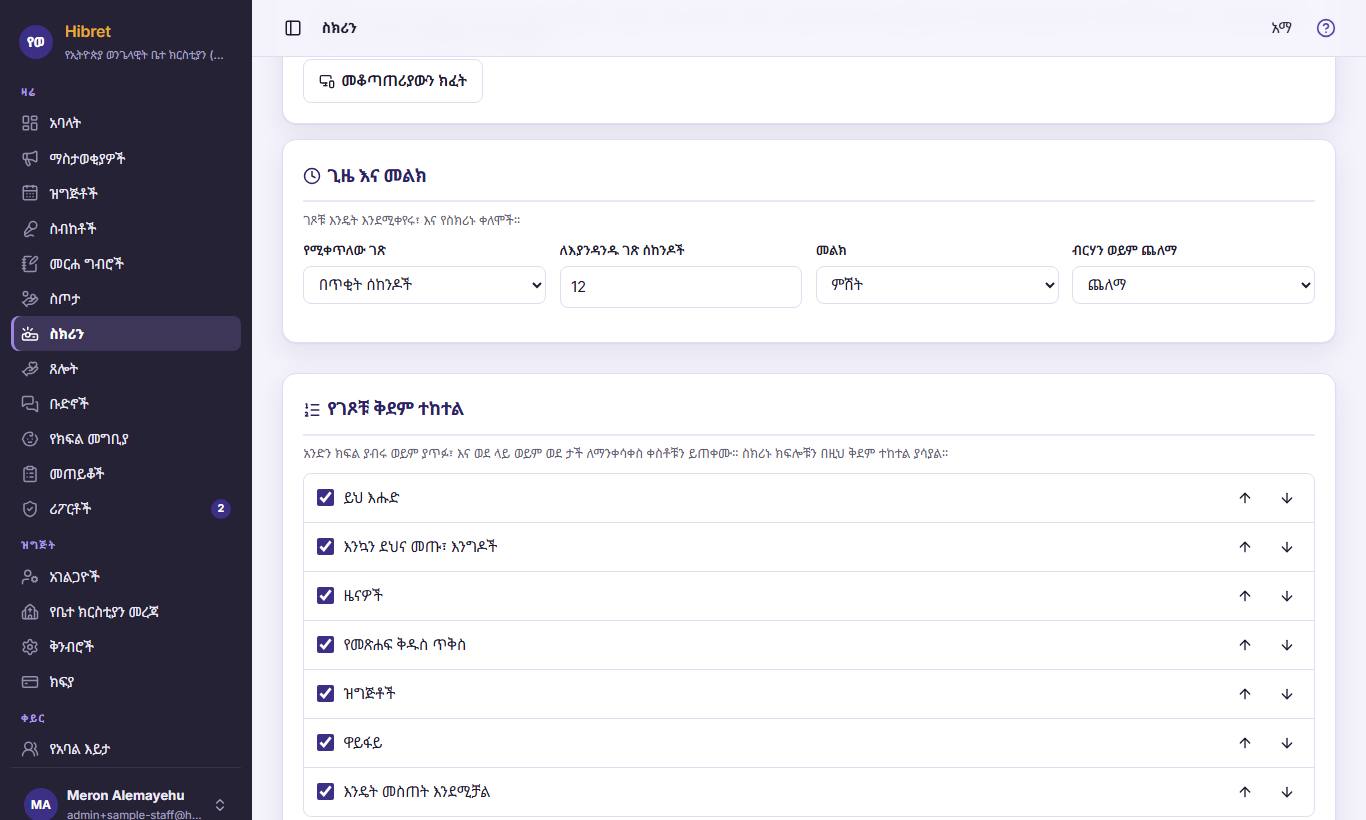Screen dimensions: 1366x820
Task: Open the የሚቀጥለው ገጽ dropdown
Action: coord(424,285)
